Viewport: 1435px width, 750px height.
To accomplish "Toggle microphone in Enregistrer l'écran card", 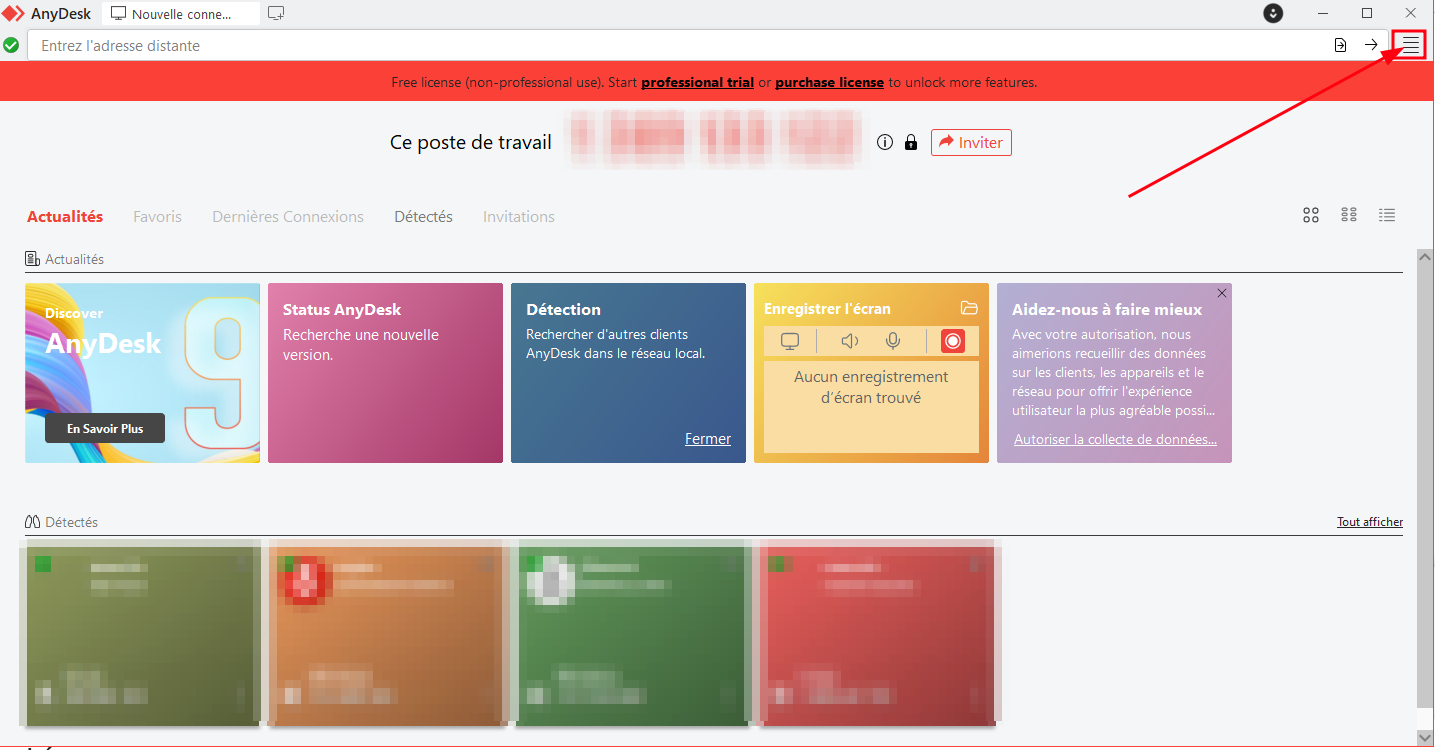I will tap(893, 341).
